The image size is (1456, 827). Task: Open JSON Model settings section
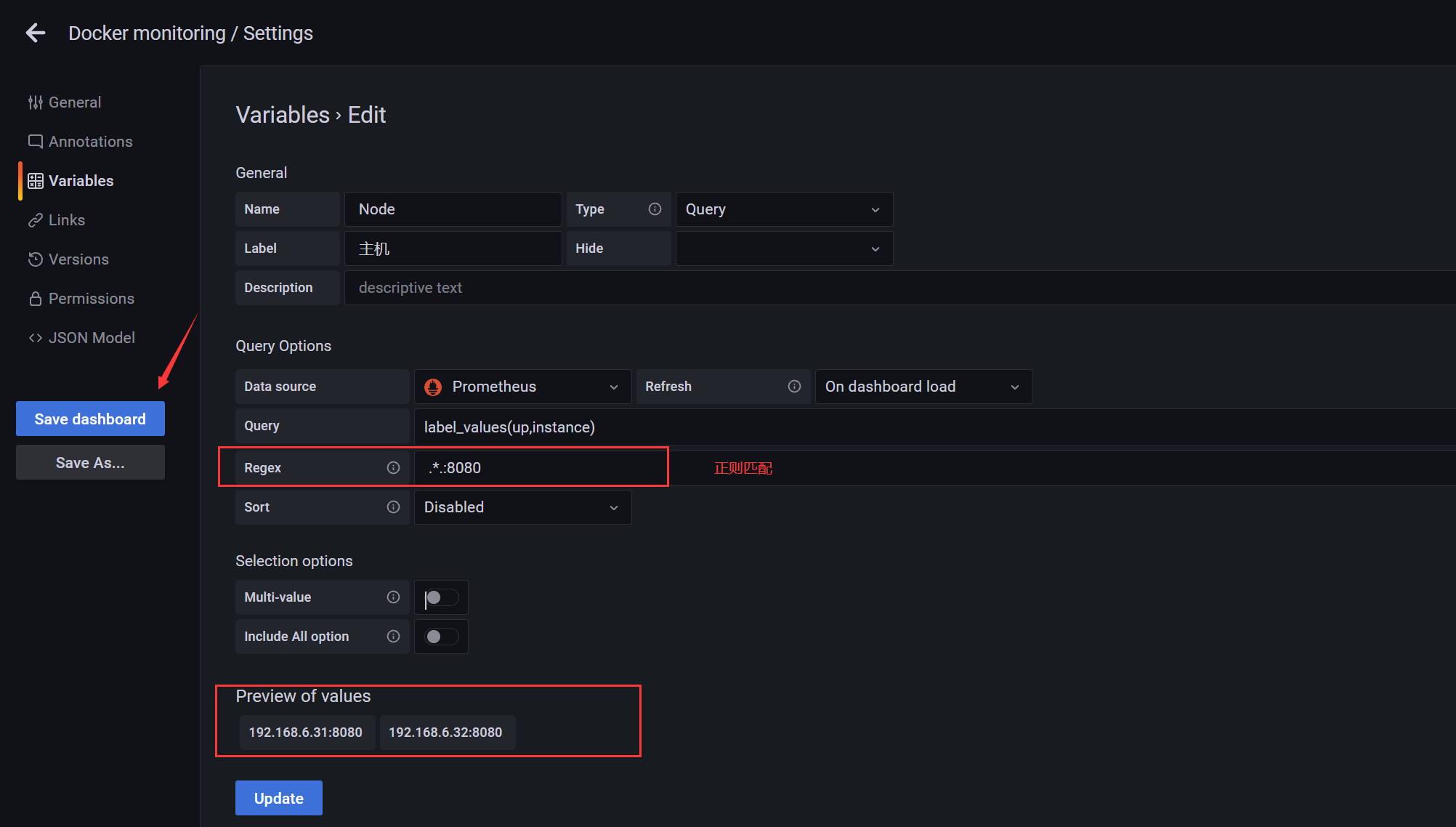(x=92, y=338)
